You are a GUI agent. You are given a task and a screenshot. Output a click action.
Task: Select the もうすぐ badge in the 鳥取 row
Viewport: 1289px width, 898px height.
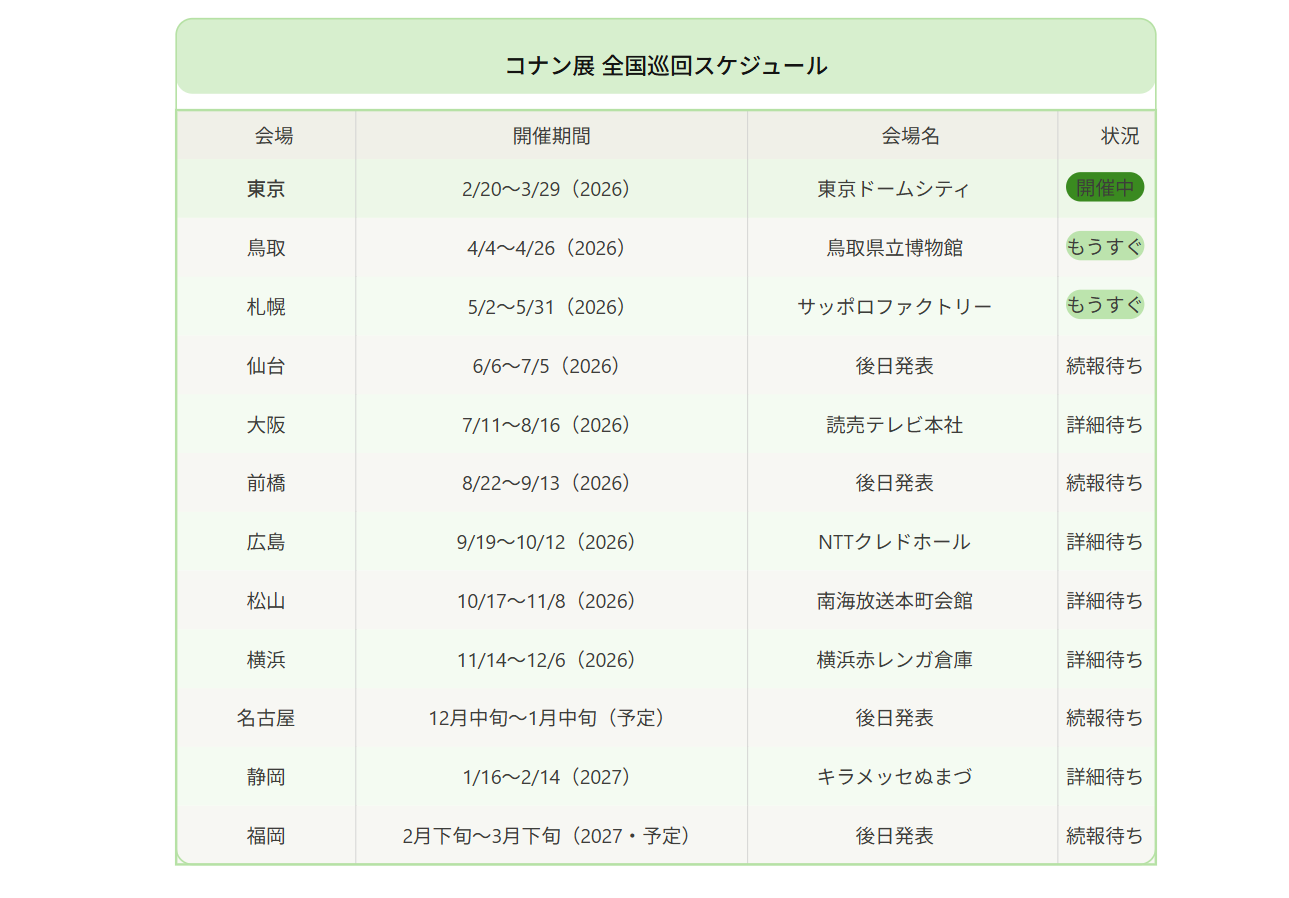point(1104,247)
